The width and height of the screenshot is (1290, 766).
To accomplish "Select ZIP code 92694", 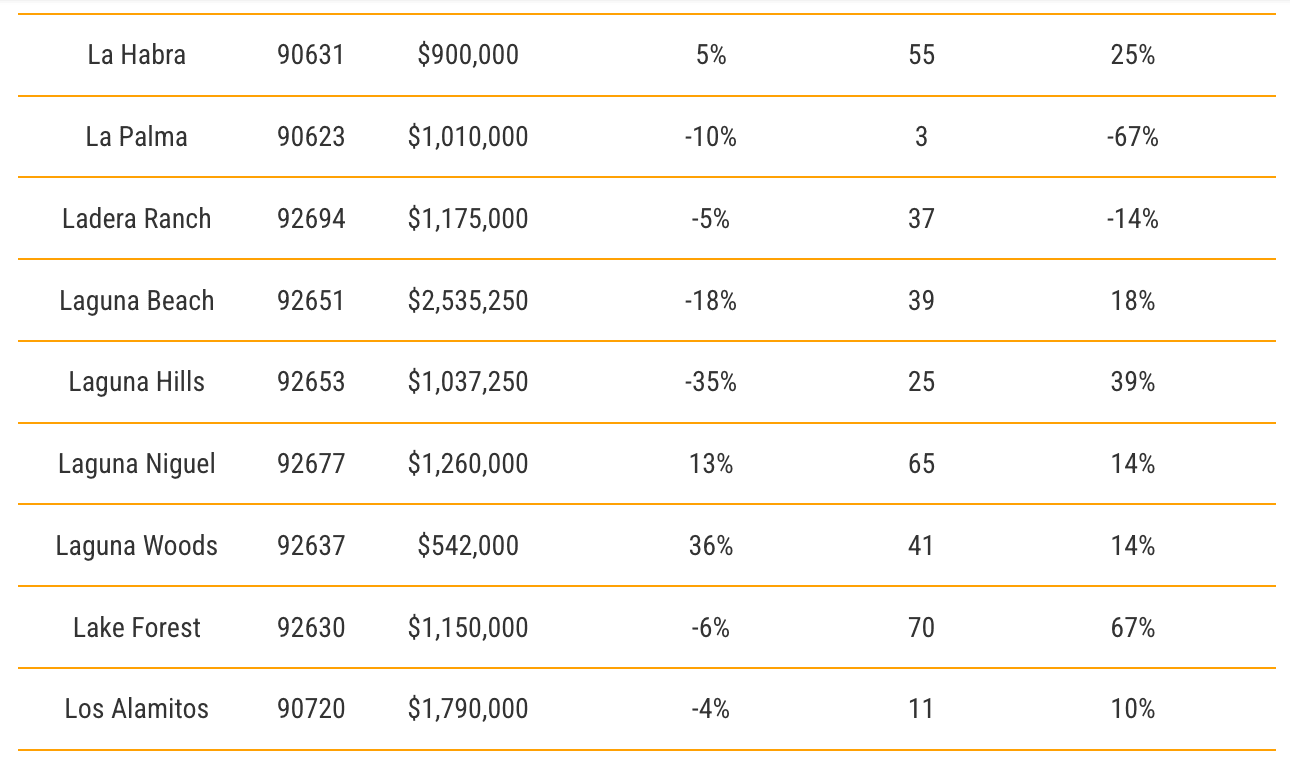I will coord(311,219).
